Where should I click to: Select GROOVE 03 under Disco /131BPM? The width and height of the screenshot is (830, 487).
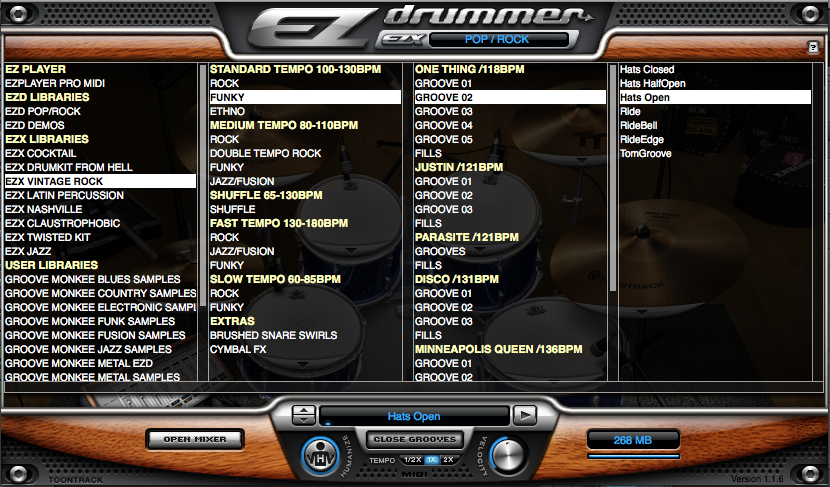point(510,321)
